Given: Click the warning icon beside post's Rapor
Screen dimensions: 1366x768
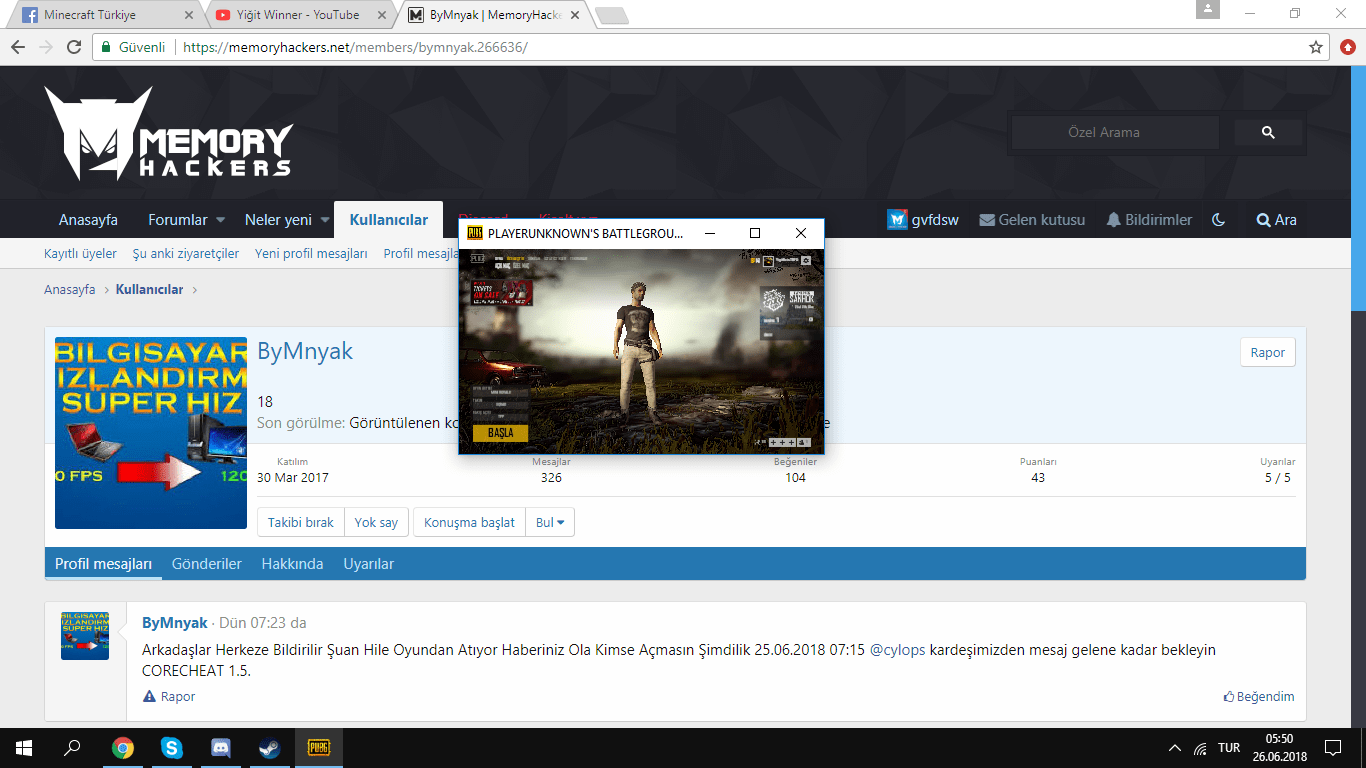Looking at the screenshot, I should pyautogui.click(x=149, y=696).
